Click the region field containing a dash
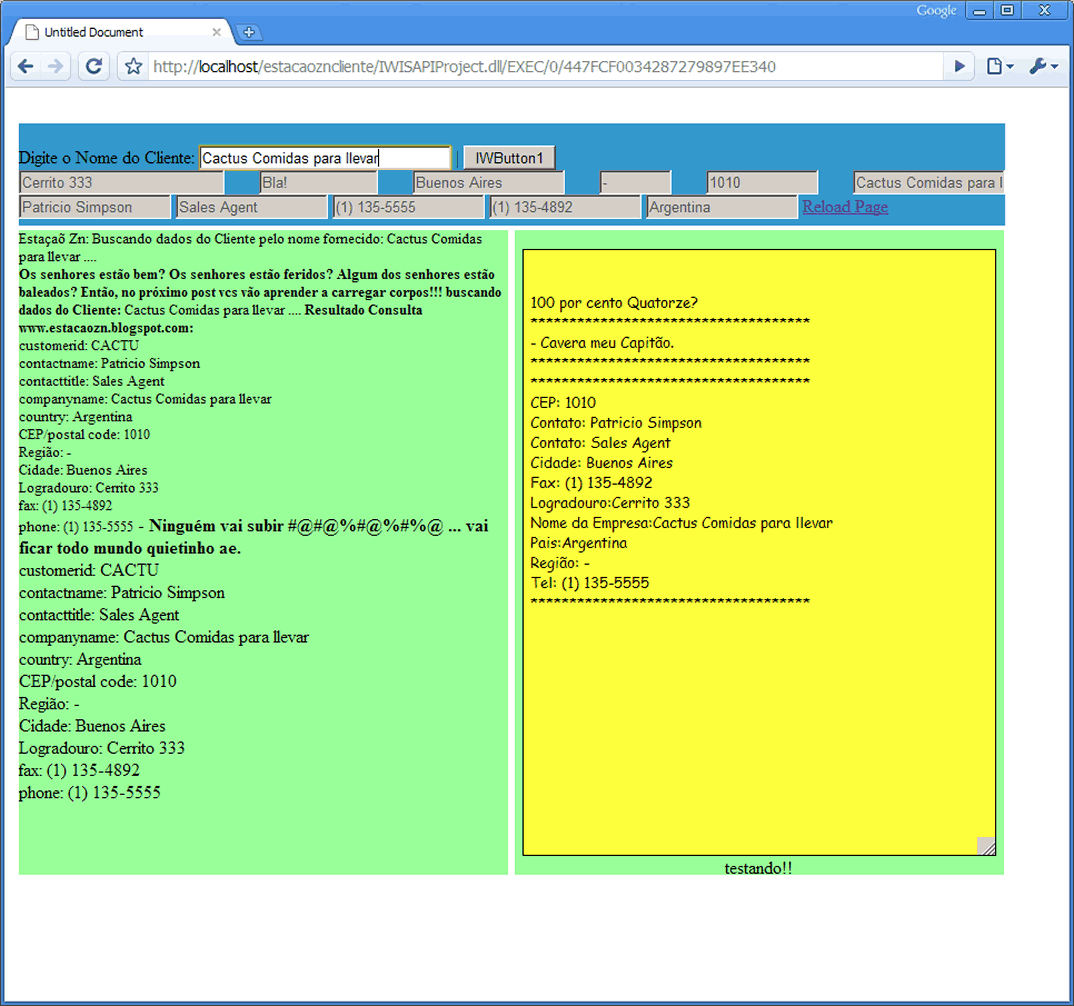The width and height of the screenshot is (1074, 1006). 635,183
